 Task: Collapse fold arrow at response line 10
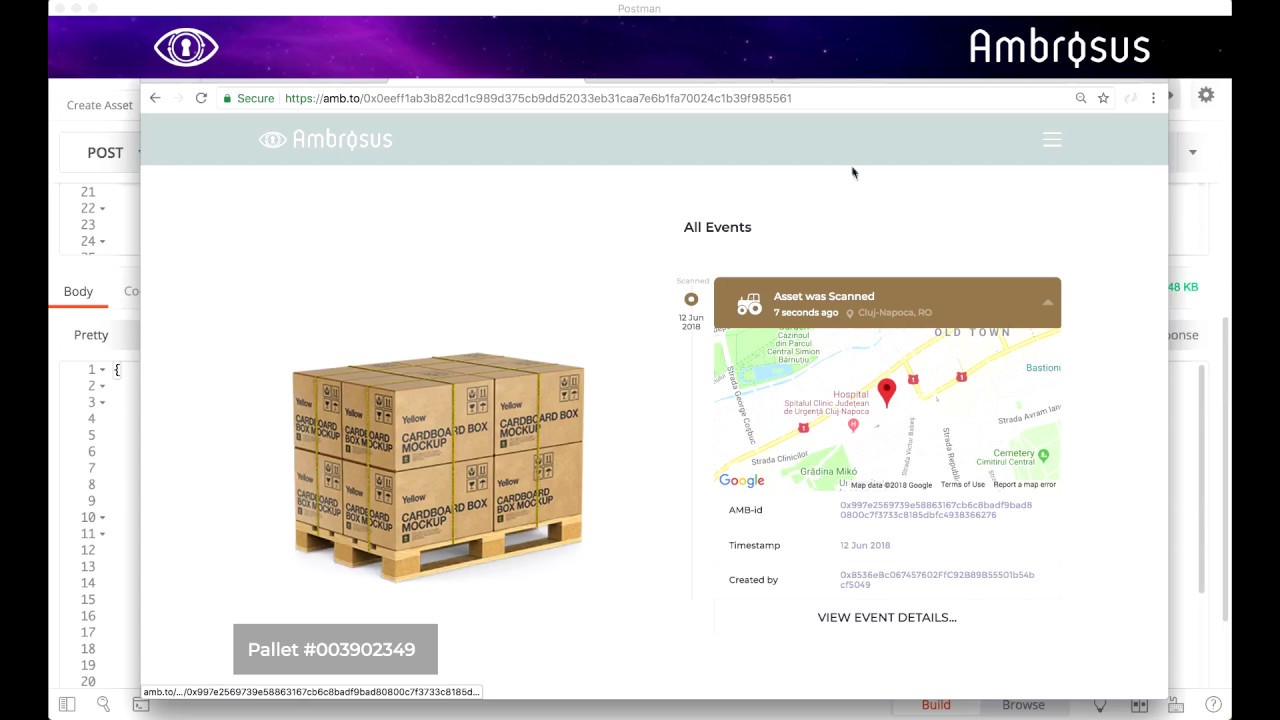(x=102, y=518)
